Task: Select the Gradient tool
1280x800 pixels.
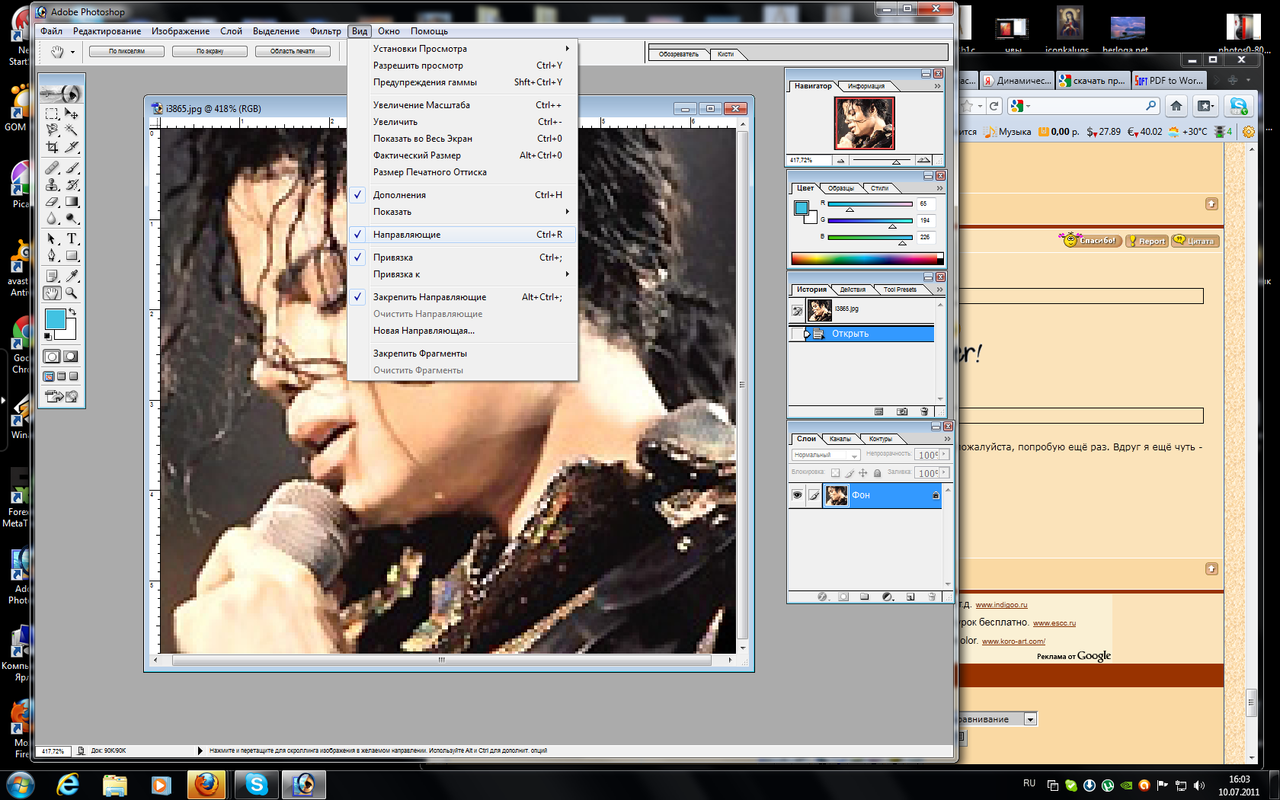Action: pyautogui.click(x=71, y=202)
